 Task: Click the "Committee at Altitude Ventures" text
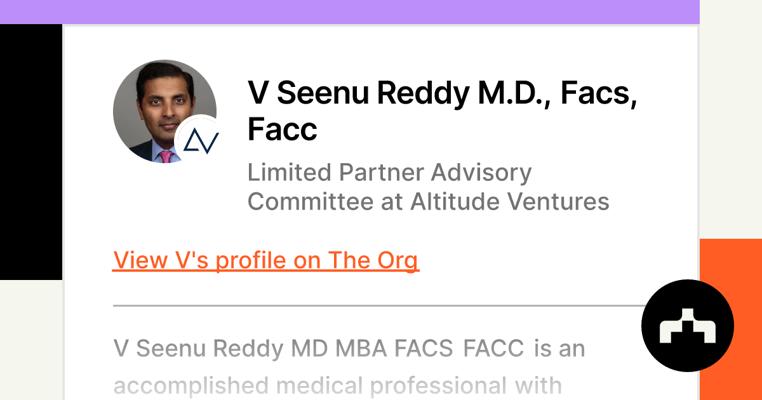[x=428, y=201]
